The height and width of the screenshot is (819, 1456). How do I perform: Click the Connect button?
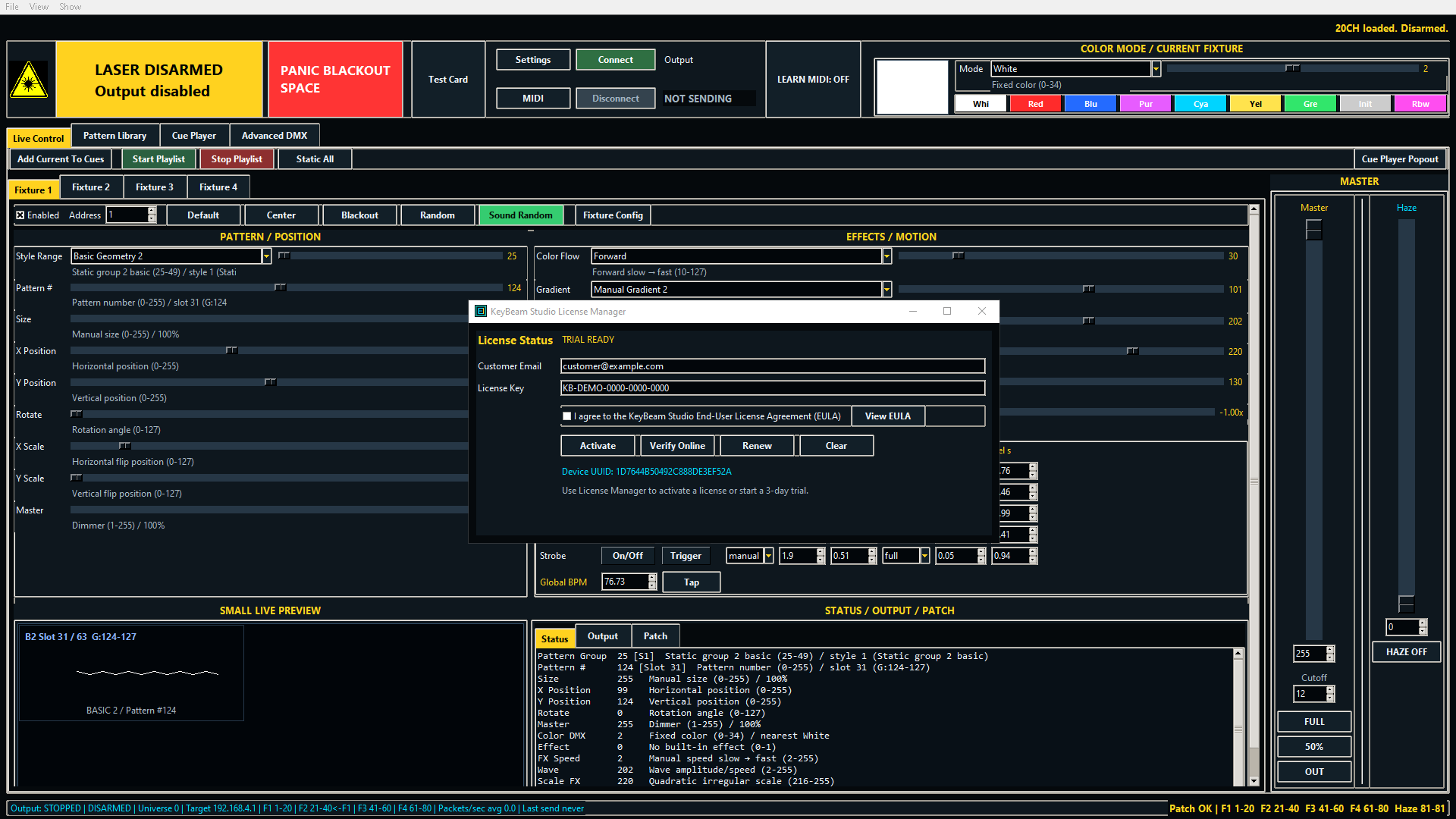(615, 60)
